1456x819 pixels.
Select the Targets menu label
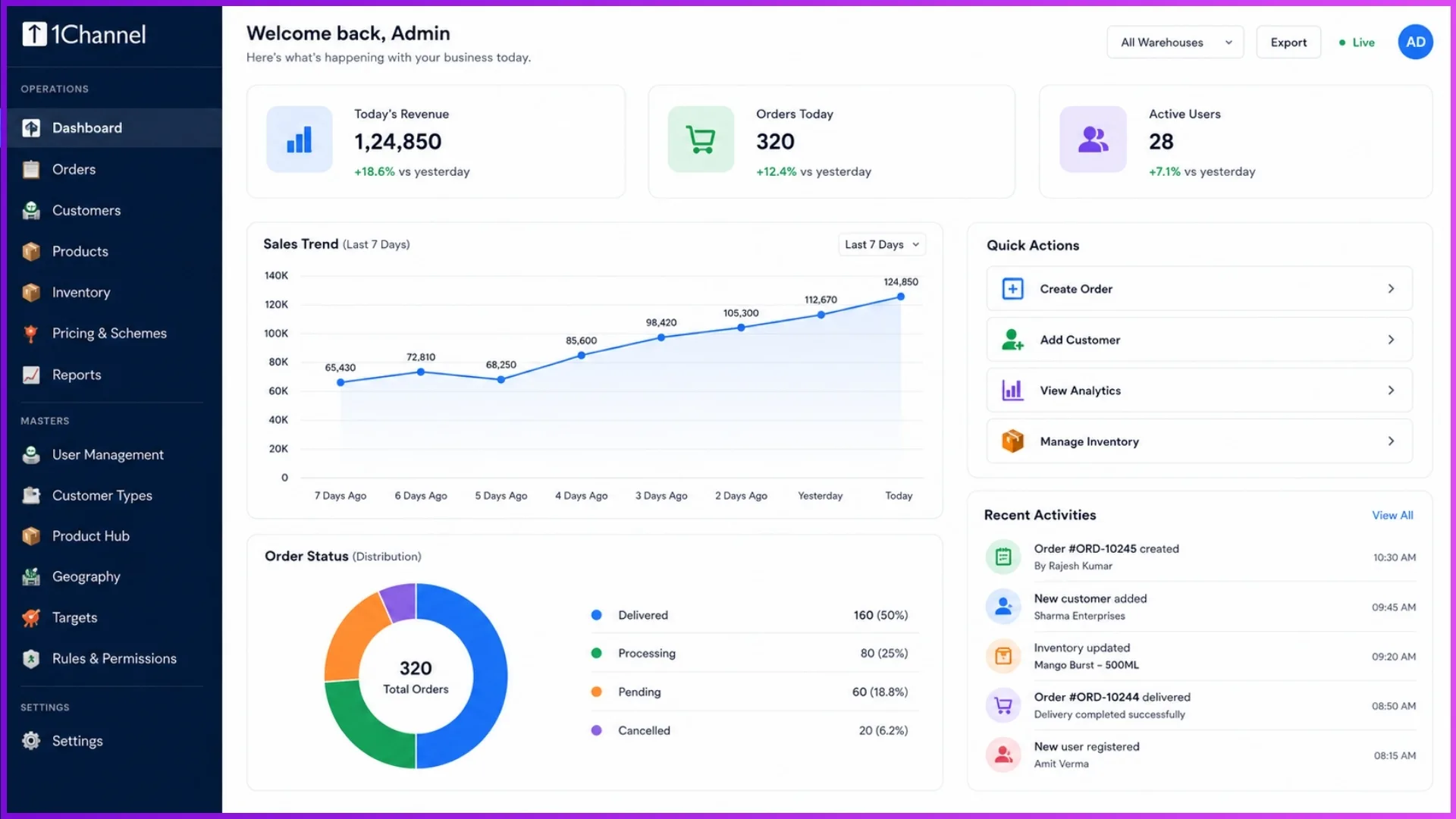click(74, 618)
